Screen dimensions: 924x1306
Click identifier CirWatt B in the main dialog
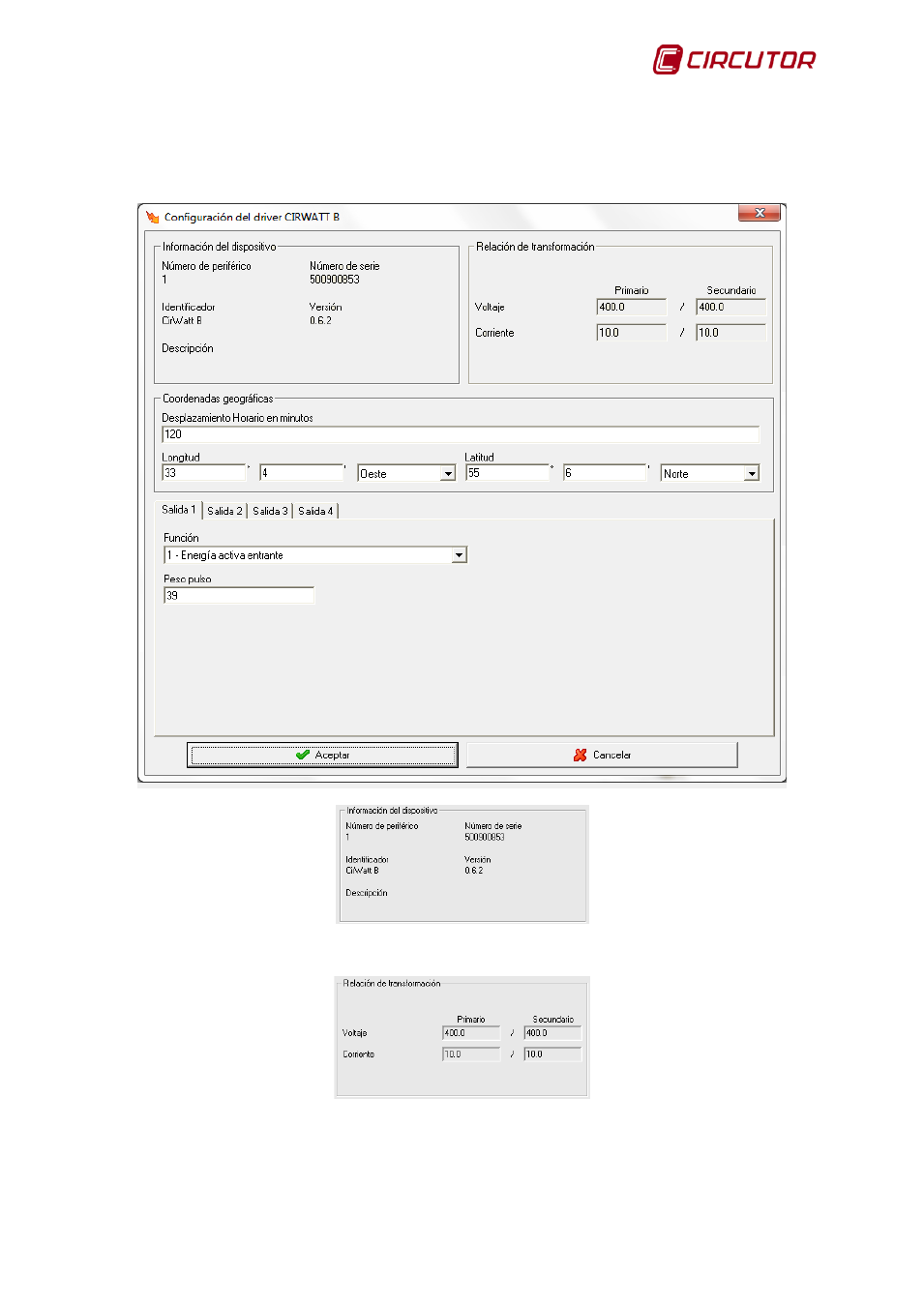[182, 320]
